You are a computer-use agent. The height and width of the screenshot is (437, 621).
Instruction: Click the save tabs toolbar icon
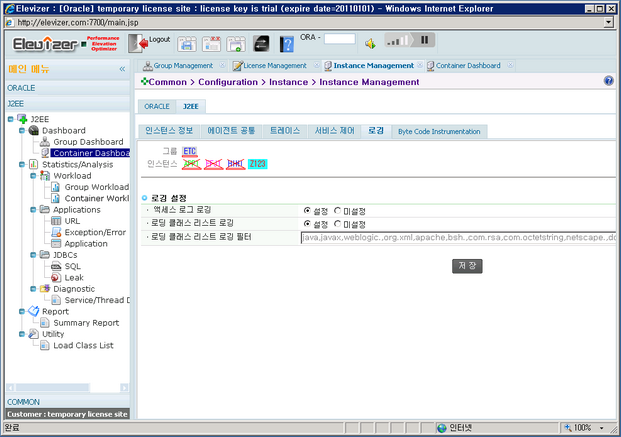tap(187, 44)
